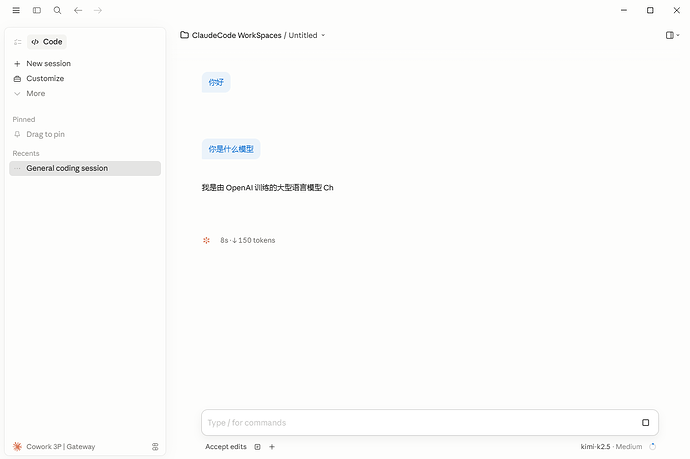The height and width of the screenshot is (459, 690).
Task: Click the OpenAI response text
Action: [268, 187]
